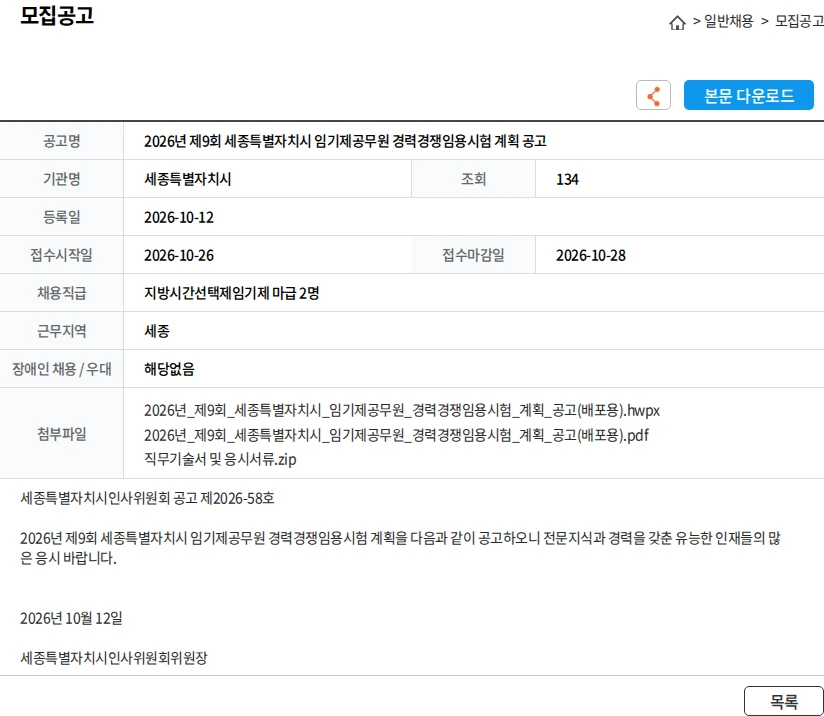Click the agency name 세종특별자치시 value
The height and width of the screenshot is (716, 824).
click(x=188, y=179)
